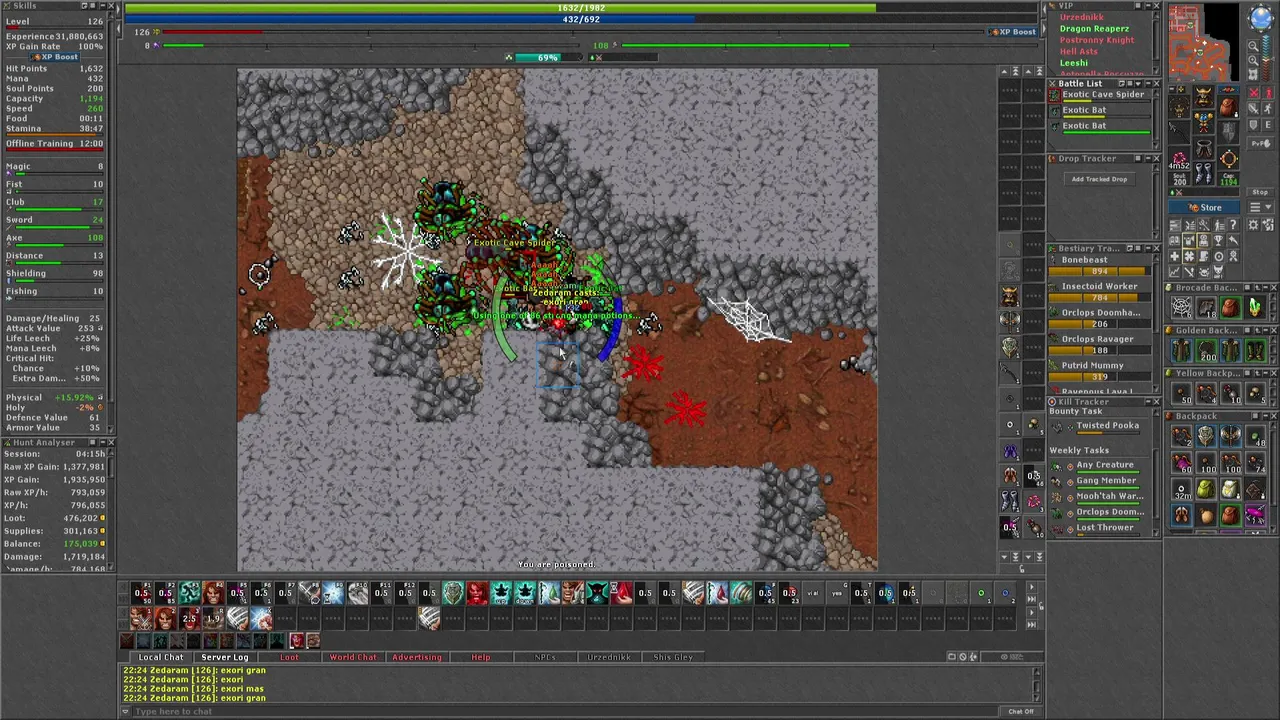The width and height of the screenshot is (1280, 720).
Task: Click the trophy icon in the control grid
Action: tap(1219, 240)
